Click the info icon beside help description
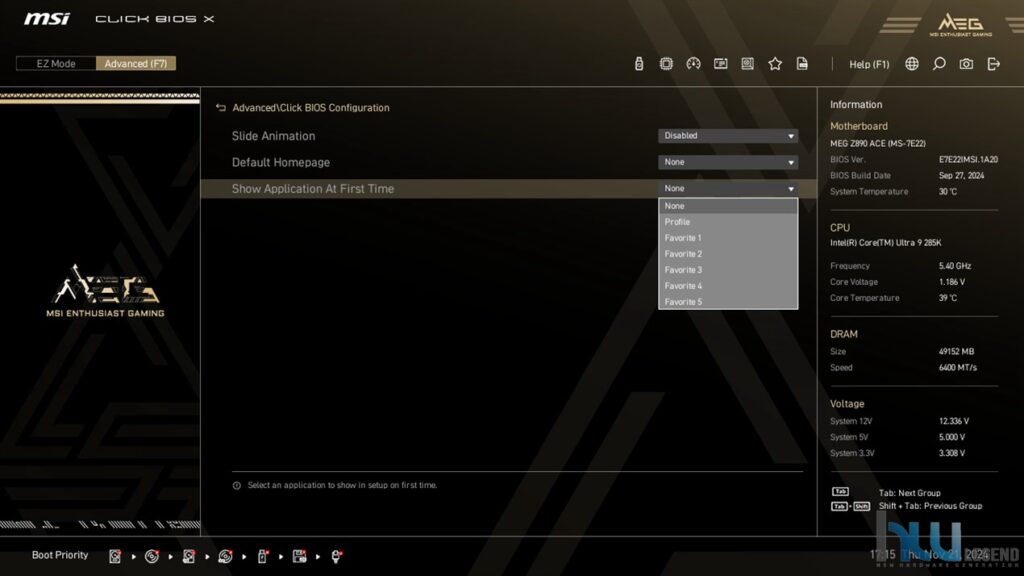 (x=237, y=485)
